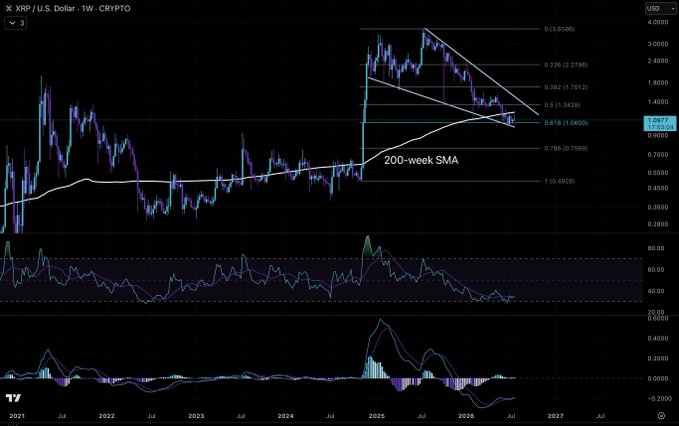
Task: Click the RSI 80.00 scale label
Action: (x=656, y=248)
